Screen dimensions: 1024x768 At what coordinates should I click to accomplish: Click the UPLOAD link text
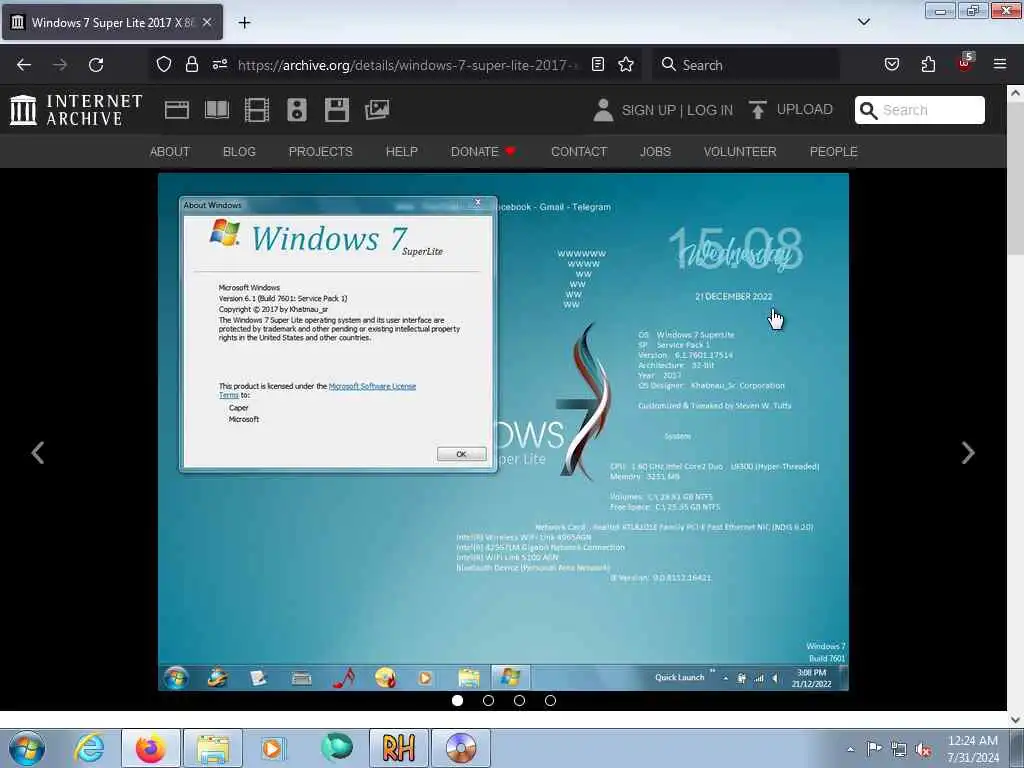click(x=805, y=109)
